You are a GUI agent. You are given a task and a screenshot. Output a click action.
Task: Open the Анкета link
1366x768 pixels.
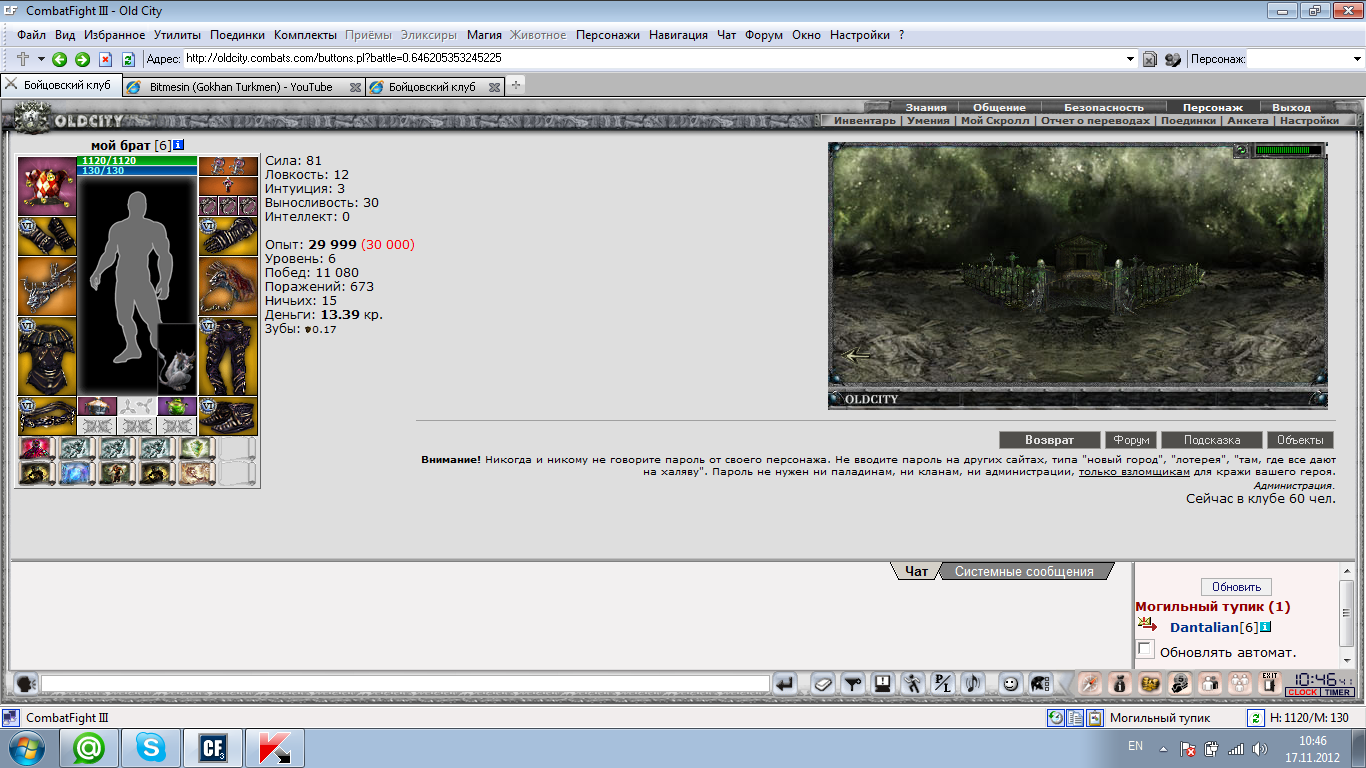point(1247,120)
